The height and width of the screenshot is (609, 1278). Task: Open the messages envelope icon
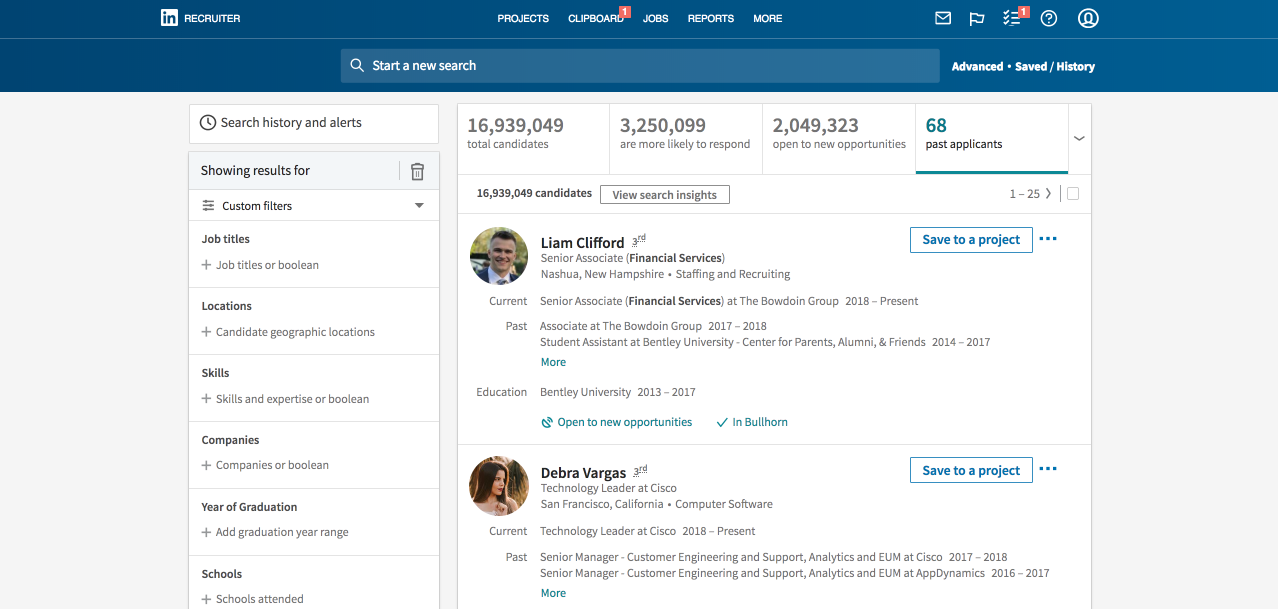942,18
